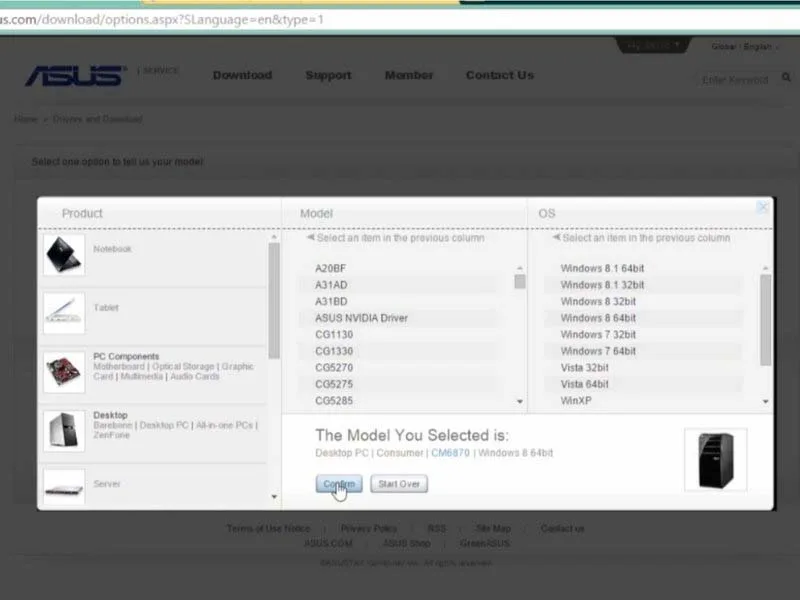Confirm the selected model

[x=339, y=484]
